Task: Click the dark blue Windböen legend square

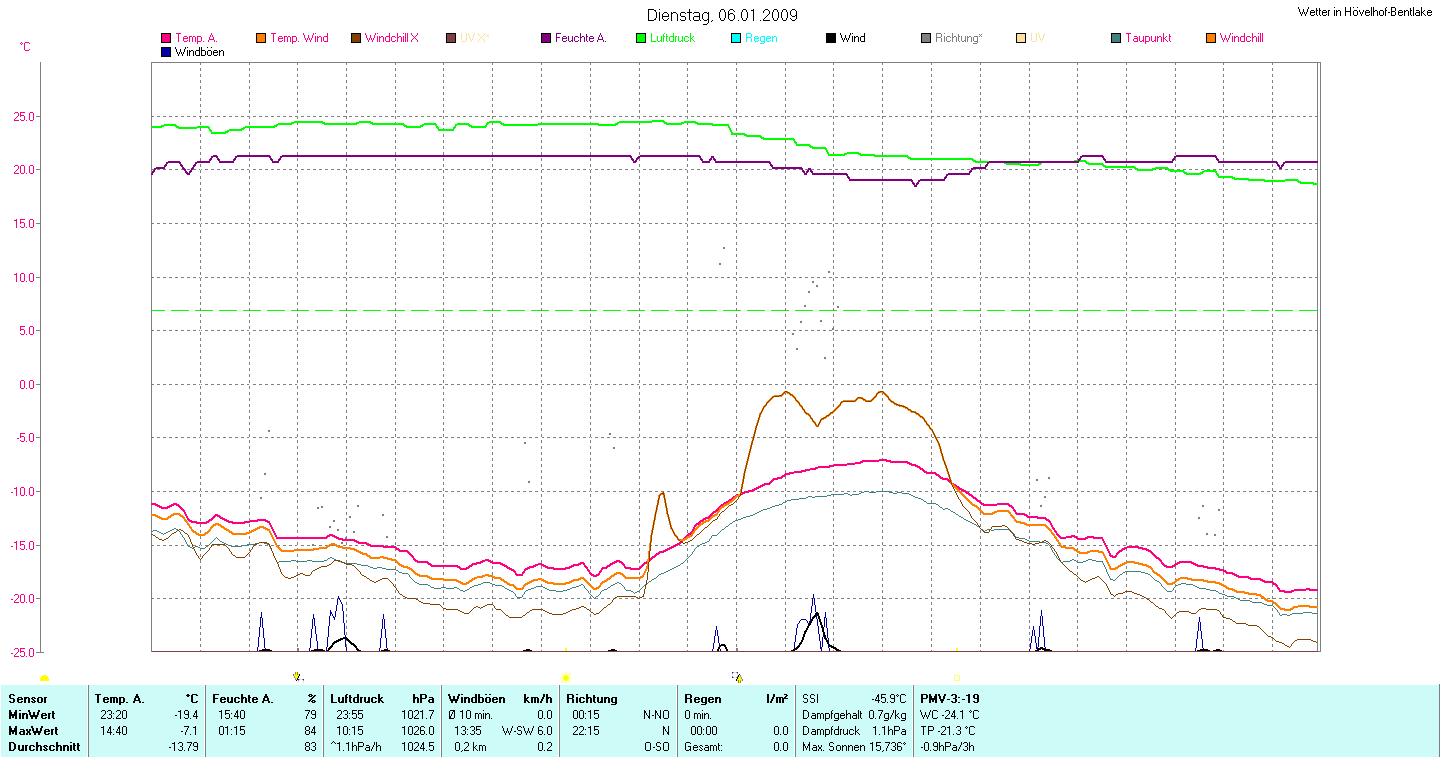Action: (x=166, y=52)
